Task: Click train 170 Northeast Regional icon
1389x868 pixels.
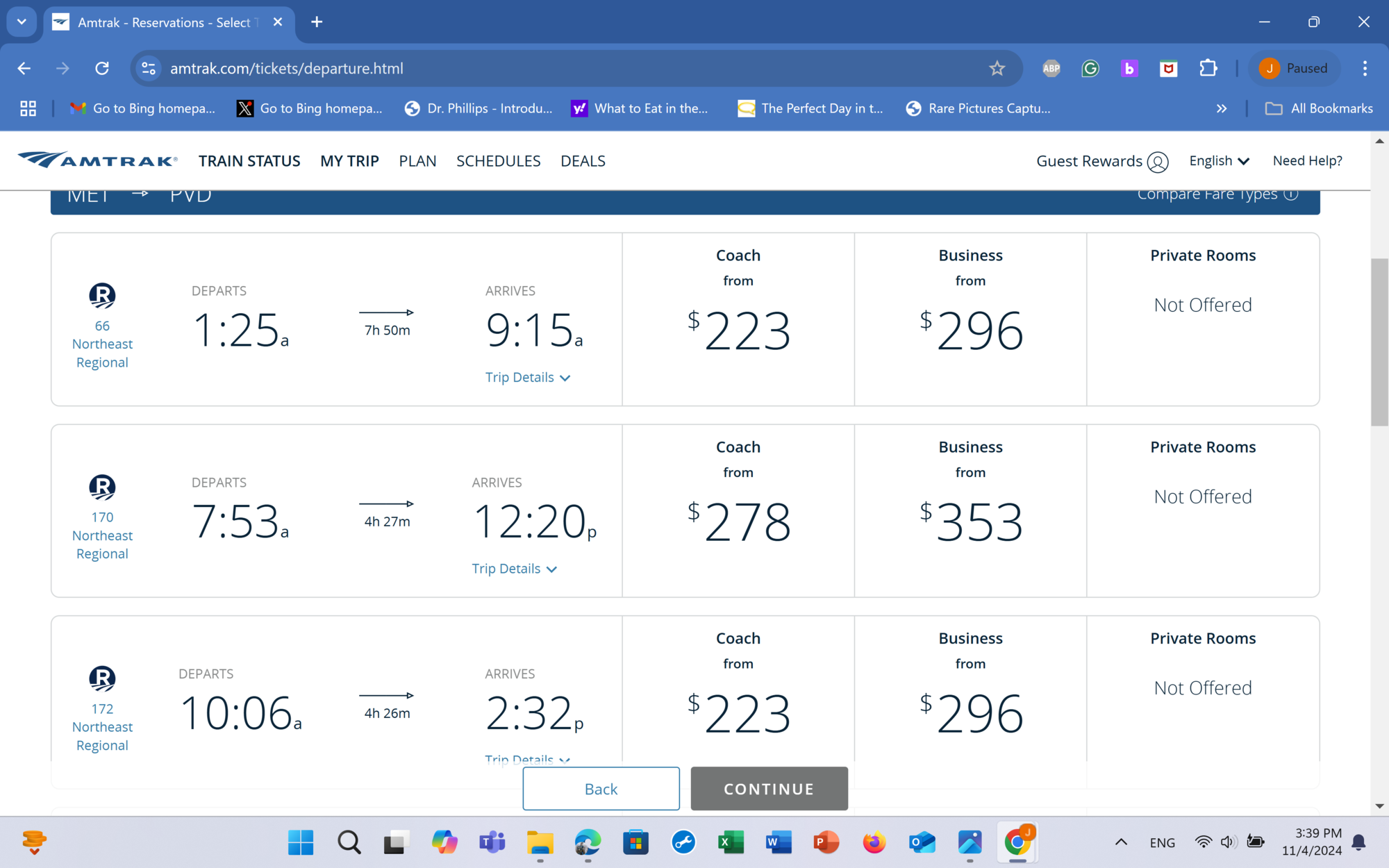Action: 102,487
